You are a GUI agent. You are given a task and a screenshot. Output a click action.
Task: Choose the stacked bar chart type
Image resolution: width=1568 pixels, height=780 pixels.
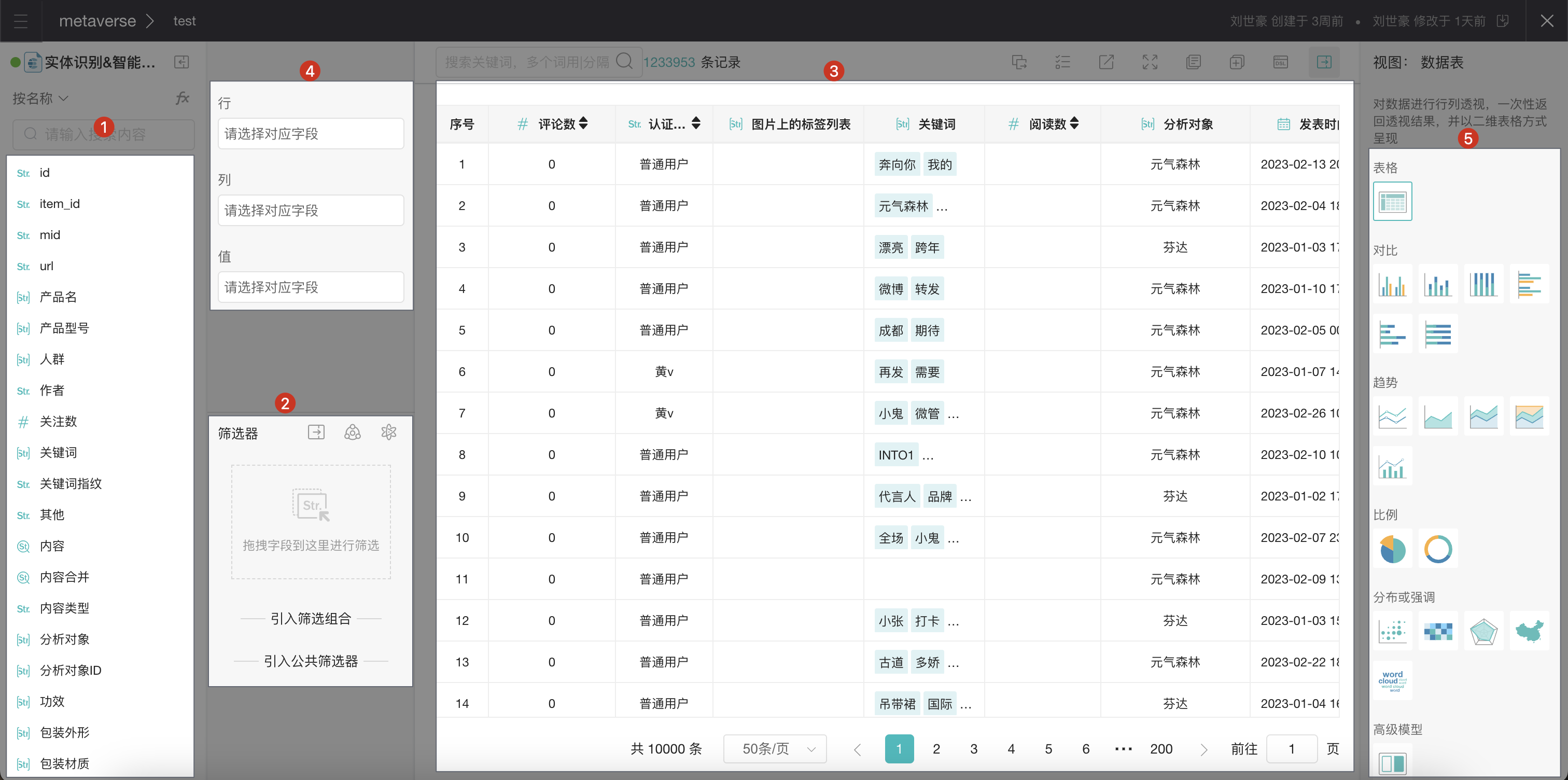1438,284
